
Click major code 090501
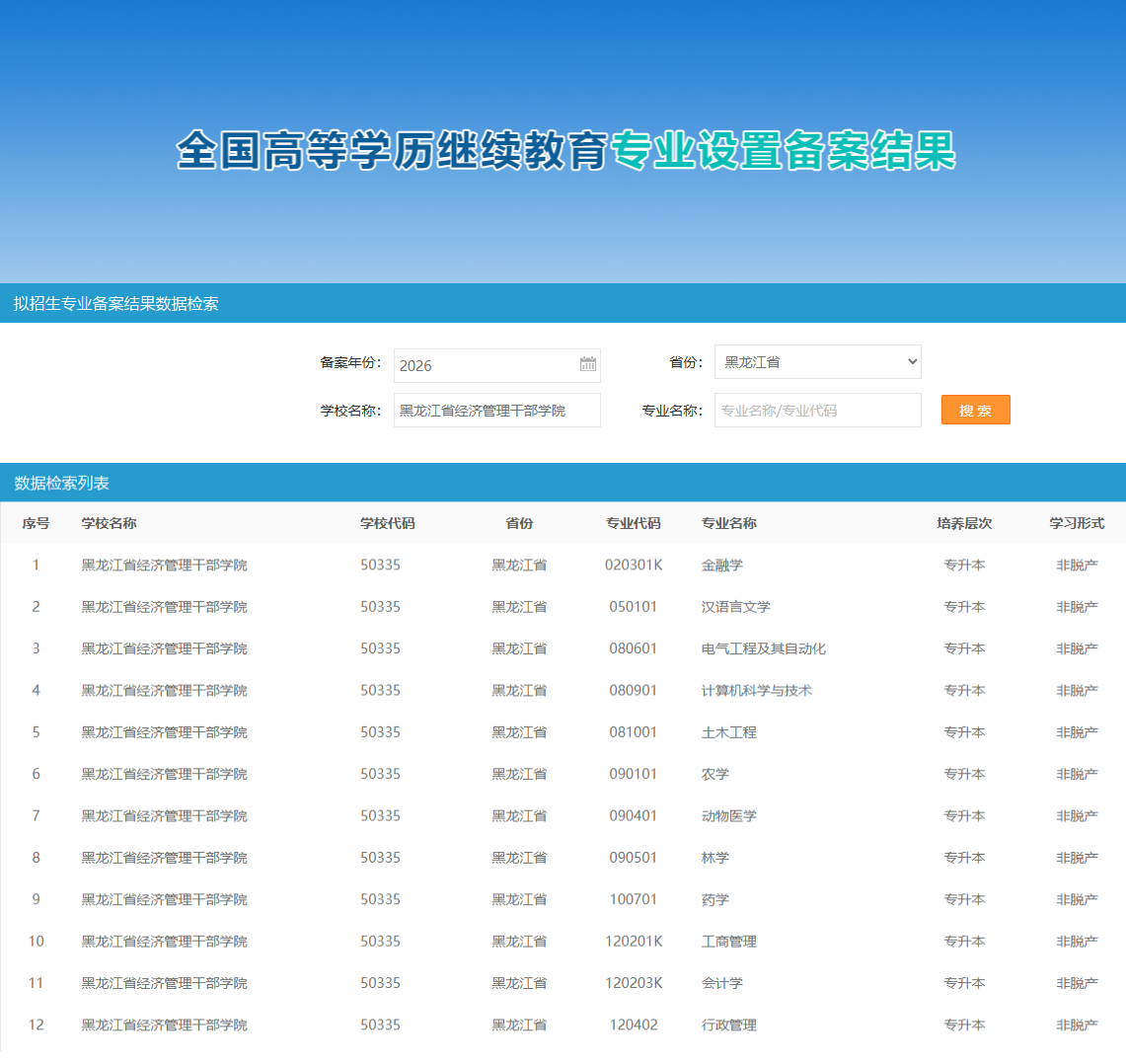click(634, 858)
